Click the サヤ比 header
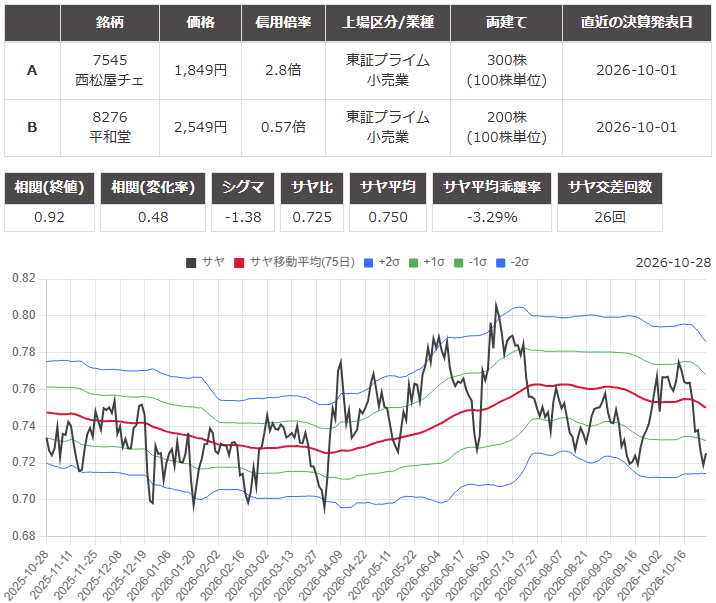 (312, 188)
